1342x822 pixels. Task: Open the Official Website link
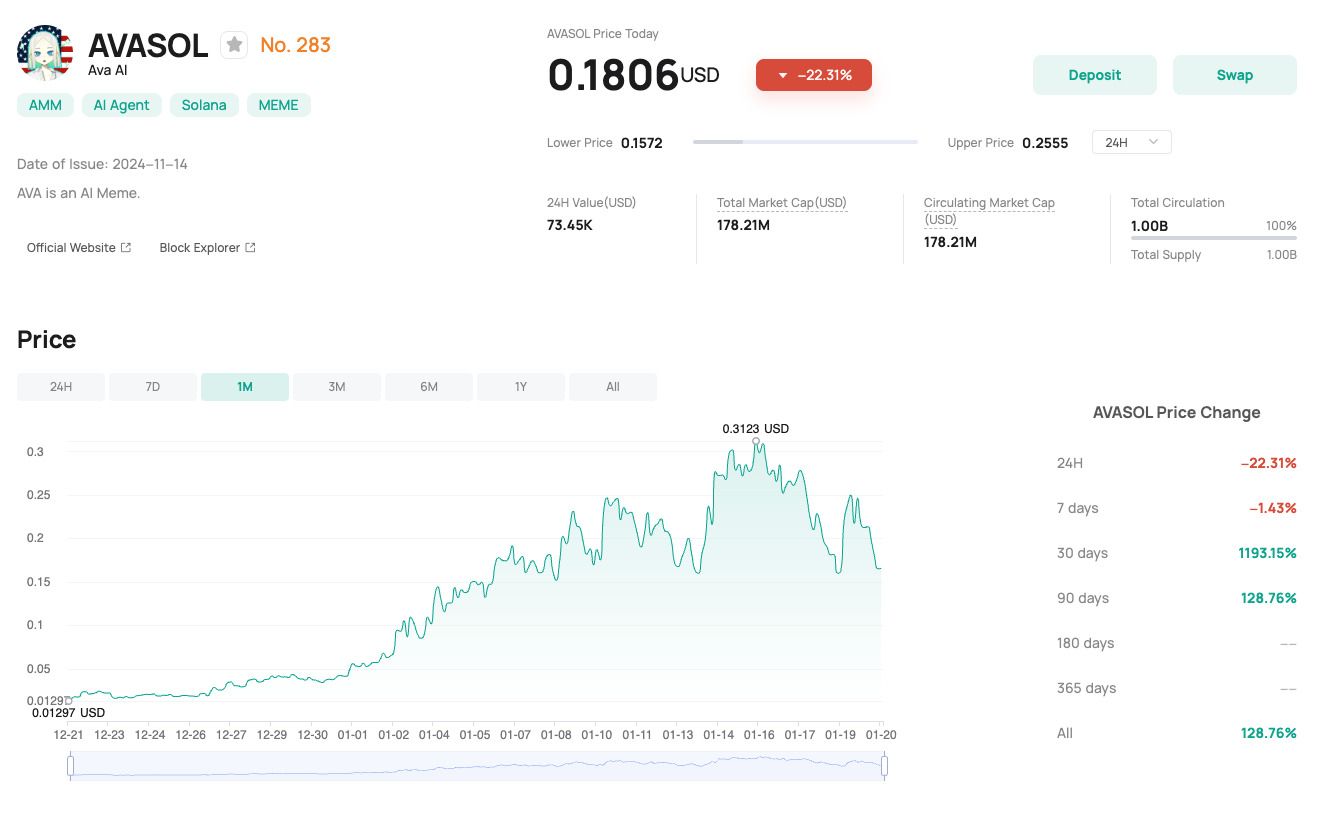point(71,248)
